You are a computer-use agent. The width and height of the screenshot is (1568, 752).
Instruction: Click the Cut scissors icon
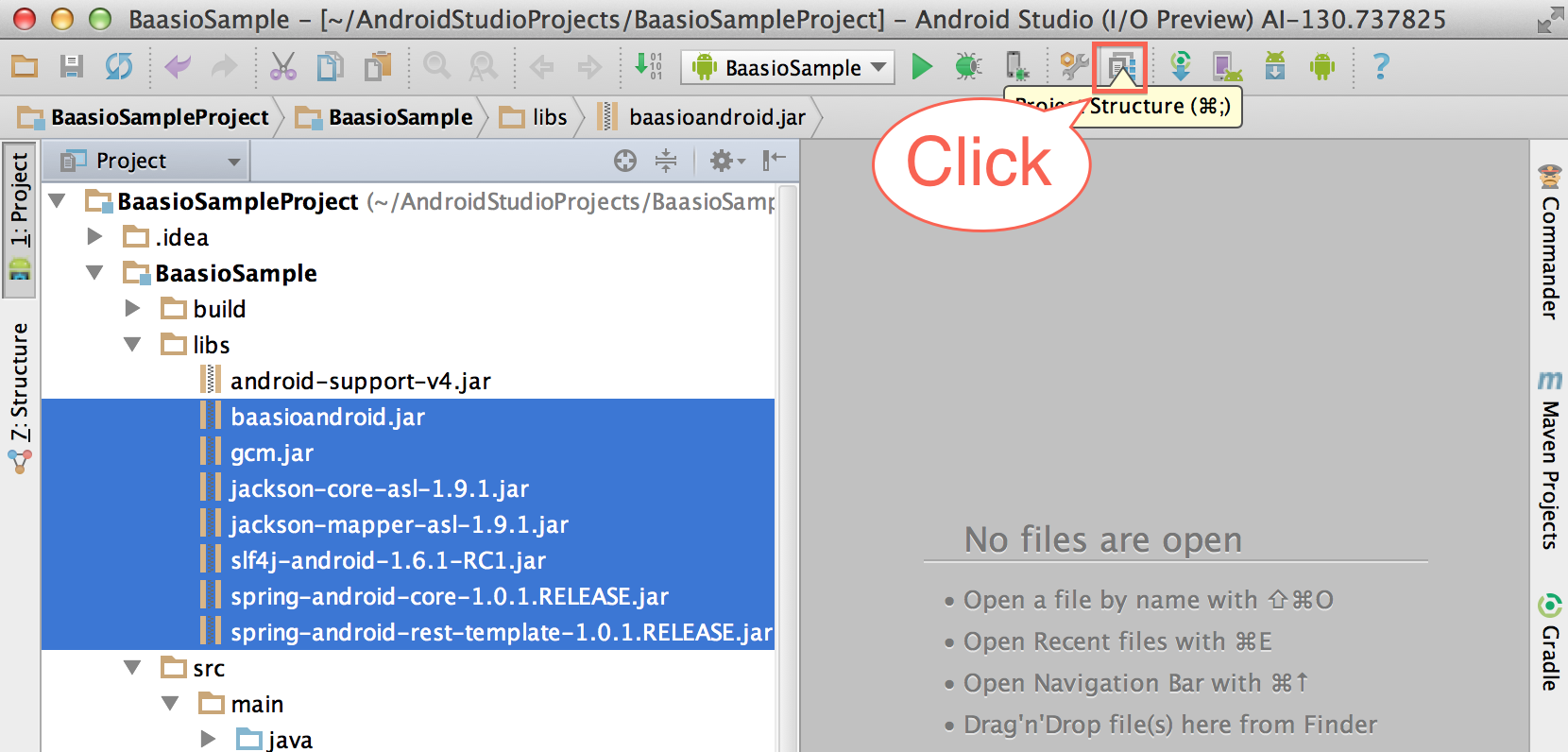(x=283, y=67)
